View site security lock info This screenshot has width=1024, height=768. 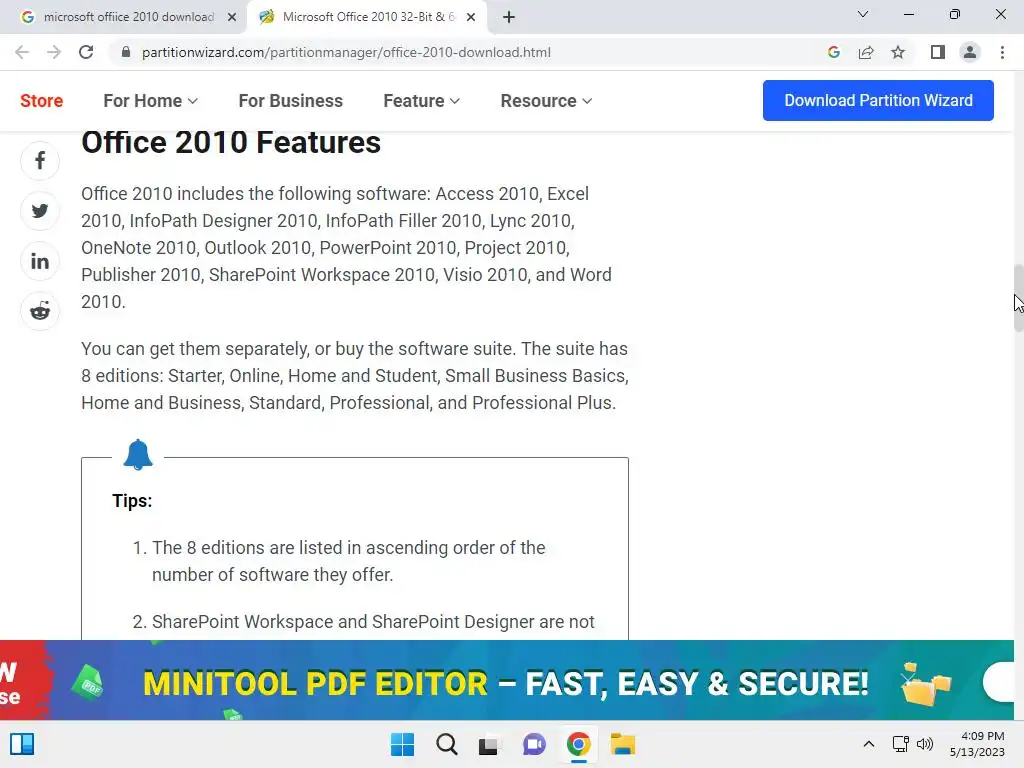(x=126, y=52)
